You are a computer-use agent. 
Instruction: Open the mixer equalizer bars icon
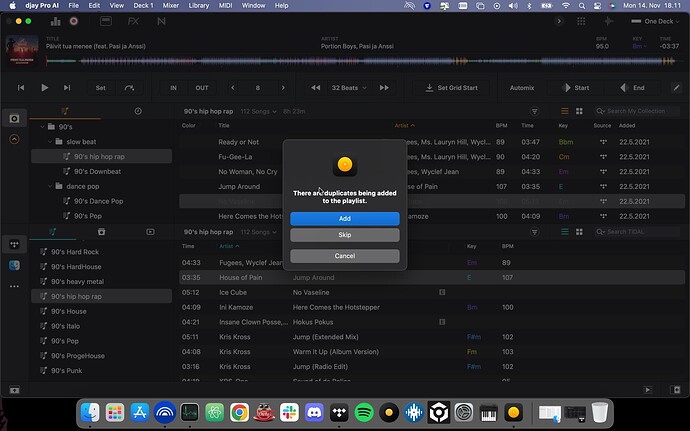click(x=55, y=21)
